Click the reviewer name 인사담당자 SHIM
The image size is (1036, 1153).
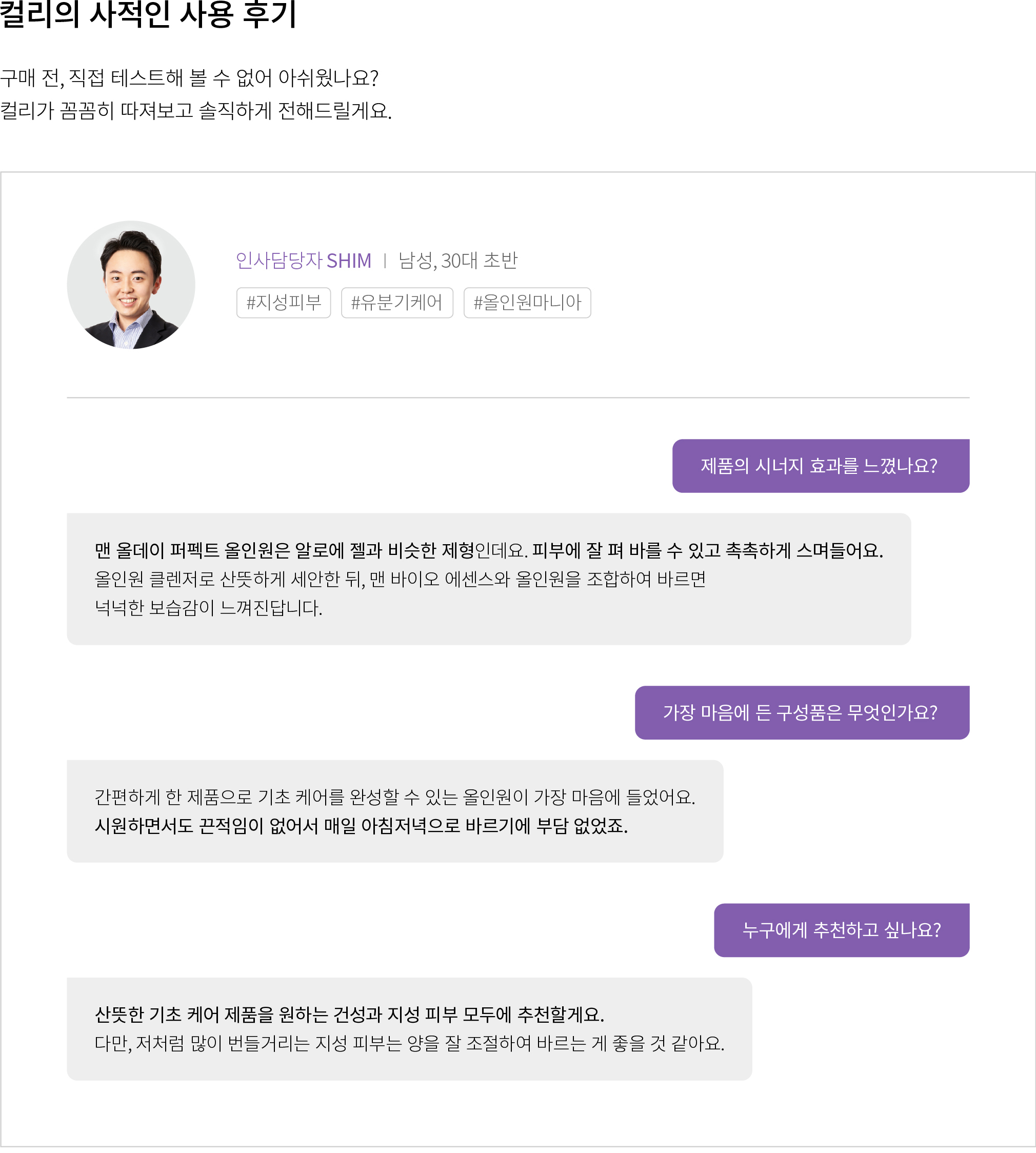304,261
